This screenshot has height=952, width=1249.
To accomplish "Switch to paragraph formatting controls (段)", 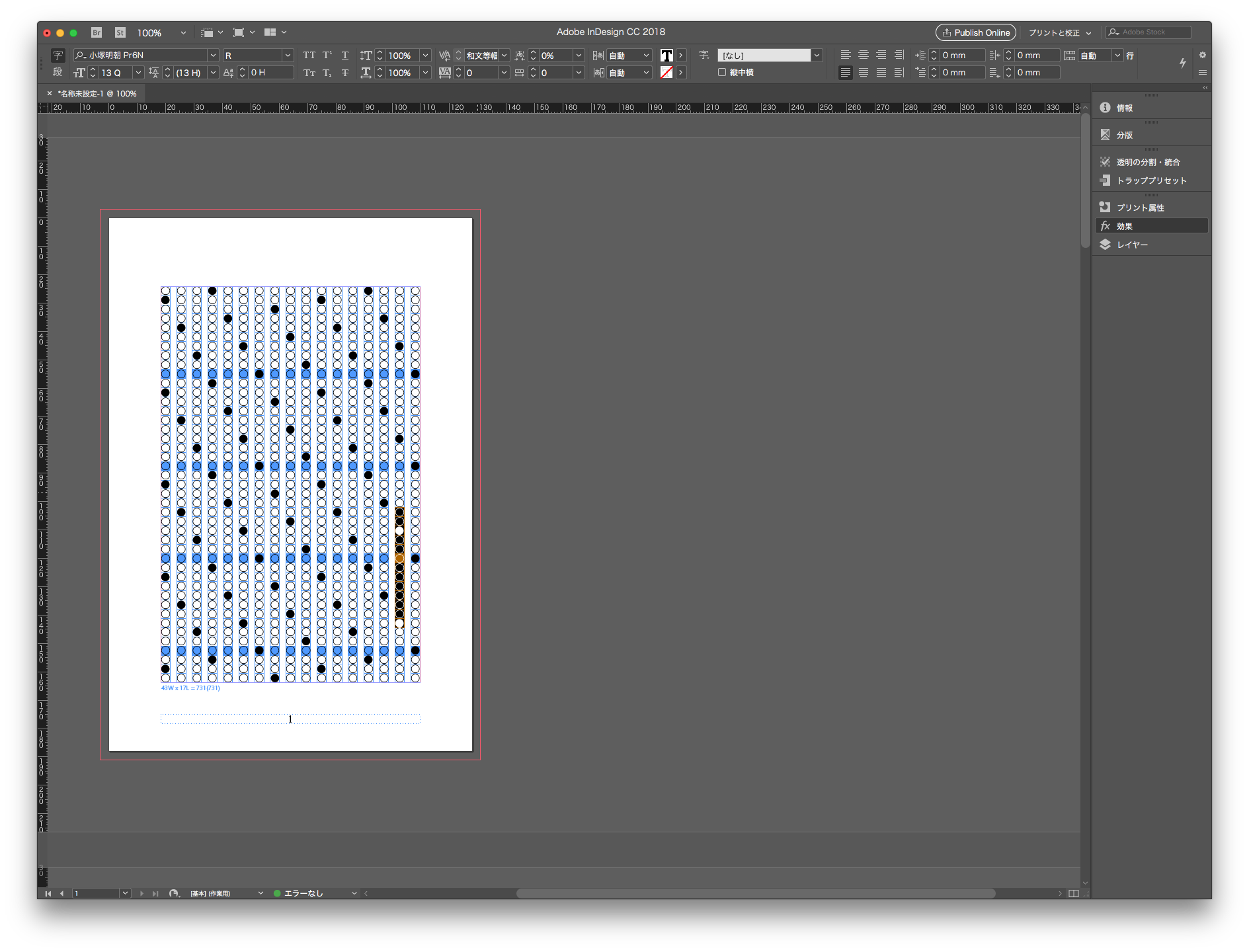I will (58, 73).
